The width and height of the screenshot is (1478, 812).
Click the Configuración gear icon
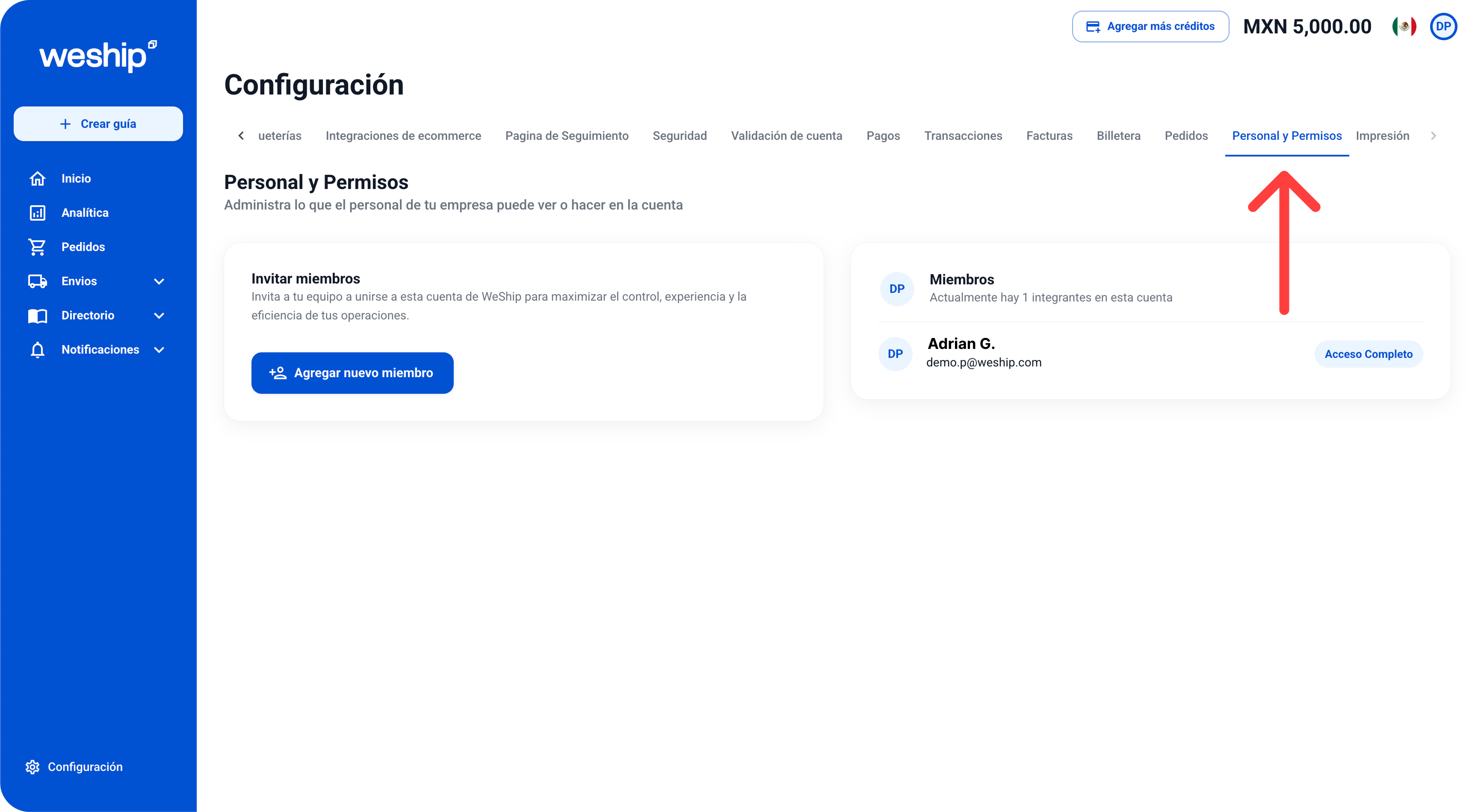tap(33, 767)
